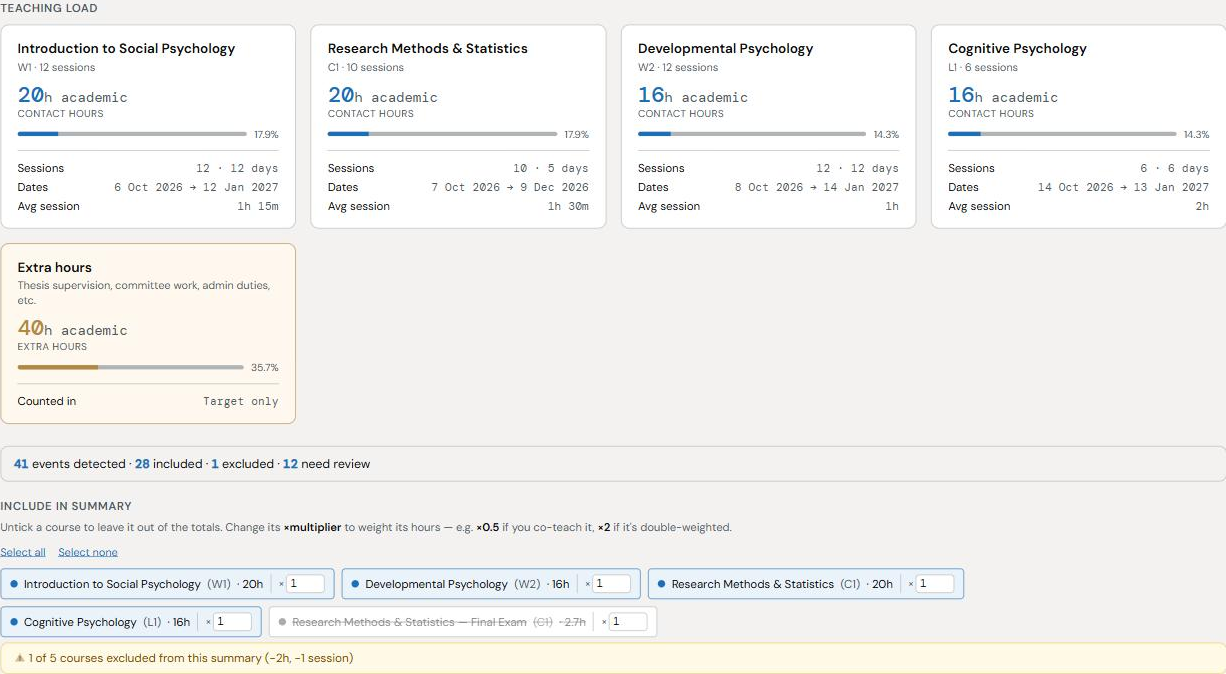This screenshot has height=674, width=1226.
Task: Edit multiplier field for Research Methods & Statistics 20h
Action: [935, 584]
